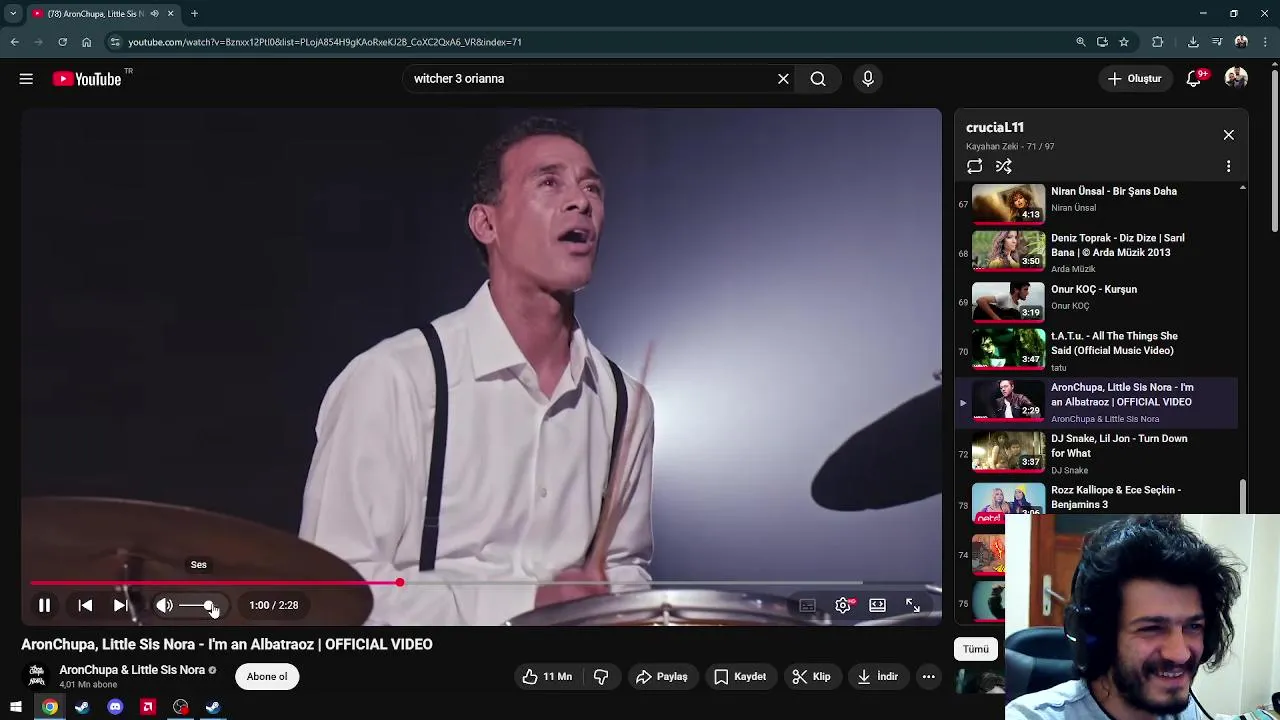Image resolution: width=1280 pixels, height=720 pixels.
Task: Open Chrome tab search dropdown
Action: (13, 14)
